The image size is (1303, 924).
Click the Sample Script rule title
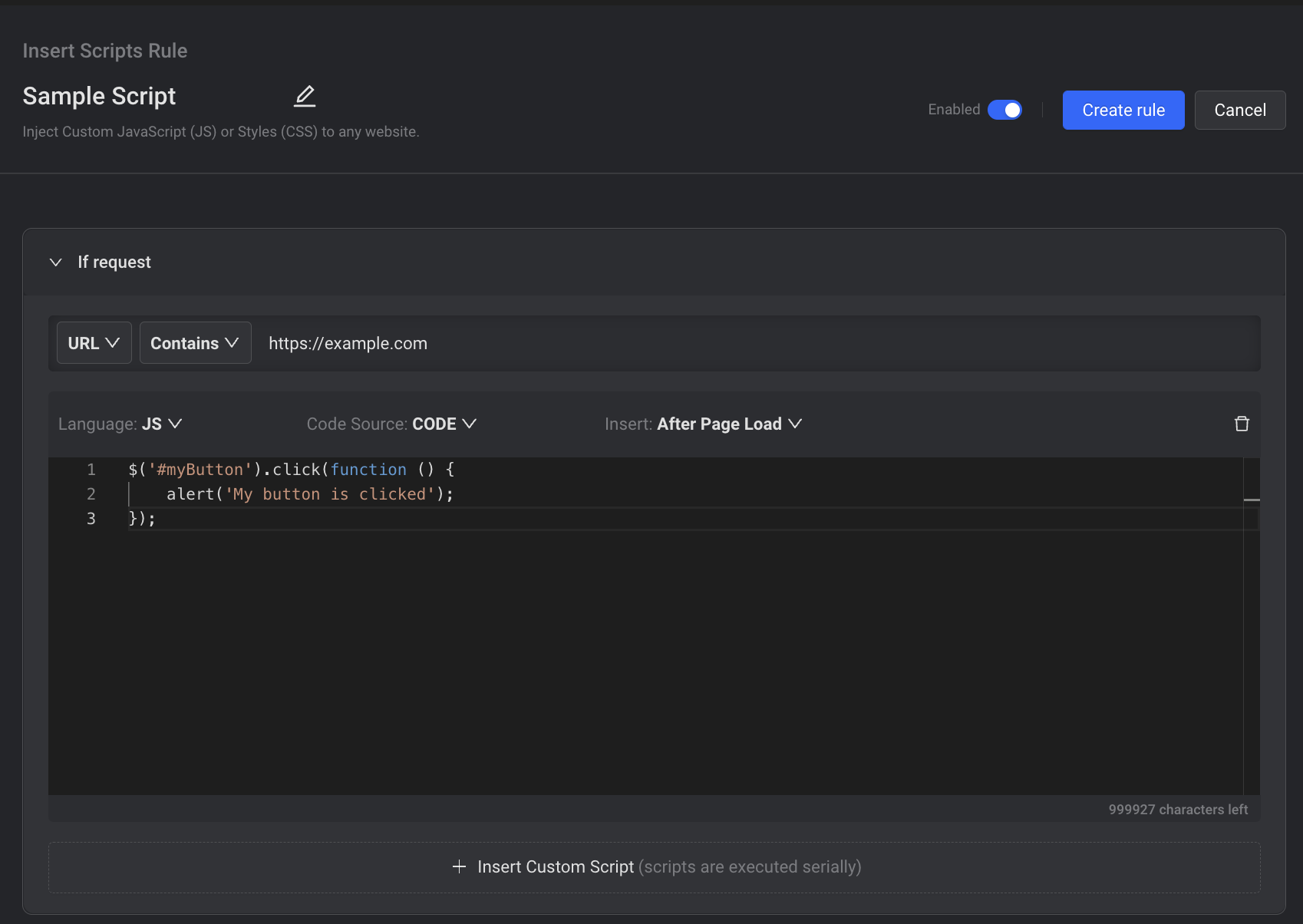coord(99,96)
